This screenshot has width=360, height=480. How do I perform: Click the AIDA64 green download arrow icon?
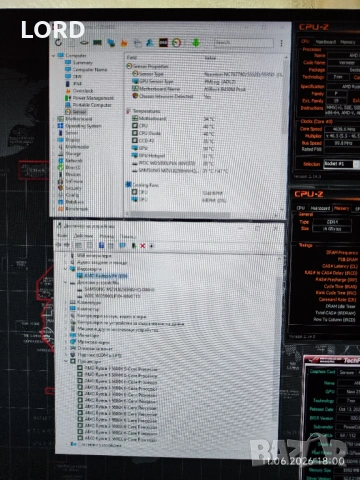[x=196, y=43]
